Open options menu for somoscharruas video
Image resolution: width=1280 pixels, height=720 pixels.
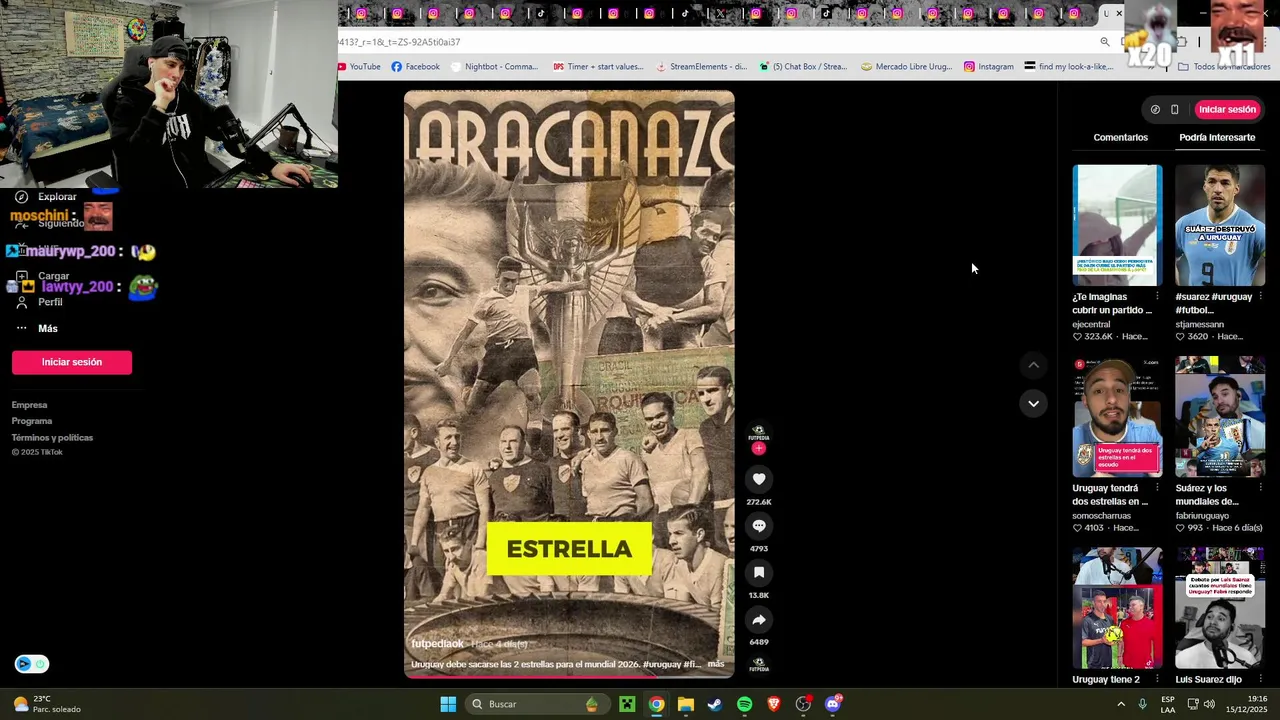[1158, 488]
